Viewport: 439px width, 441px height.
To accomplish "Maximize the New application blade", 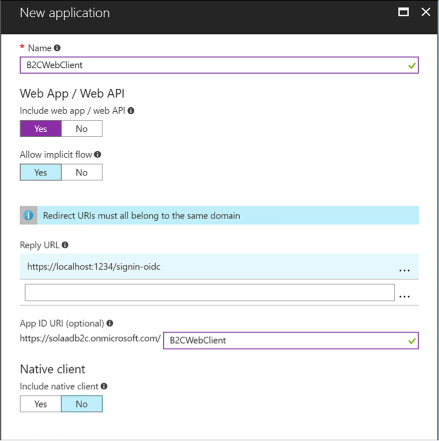I will [x=403, y=12].
